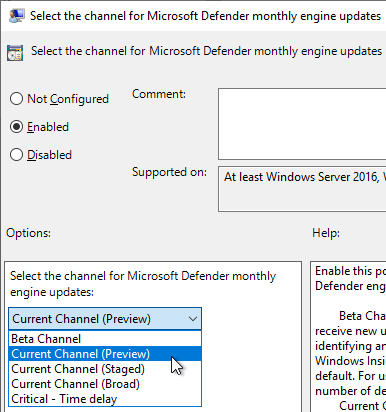Choose Current Channel (Preview) in the list

105,354
